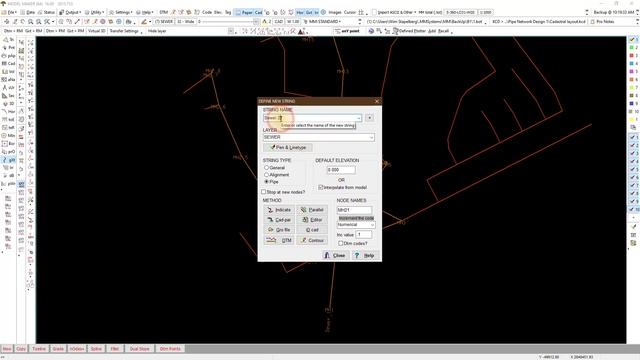
Task: Click Help in the Define New String dialog
Action: pos(365,256)
